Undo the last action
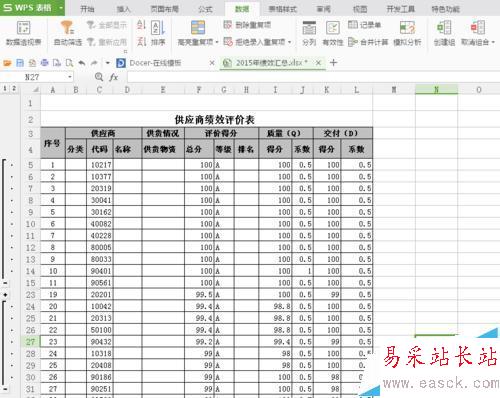The width and height of the screenshot is (500, 398). 82,63
